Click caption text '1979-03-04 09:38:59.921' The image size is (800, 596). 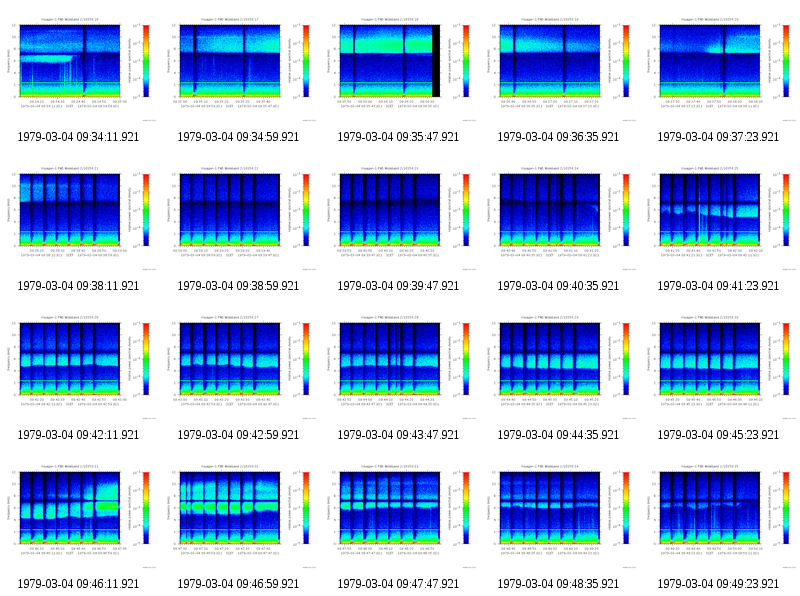coord(238,286)
